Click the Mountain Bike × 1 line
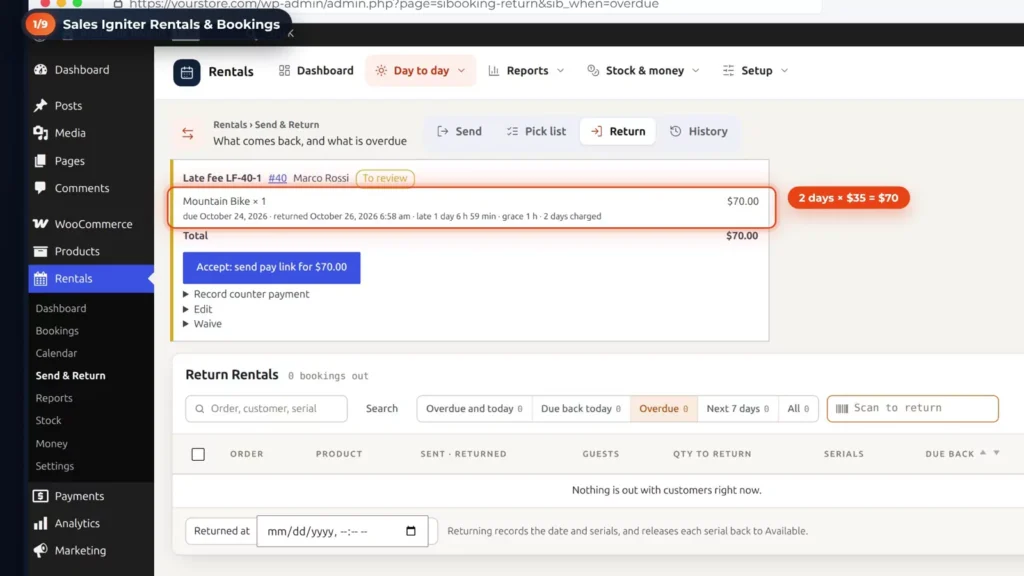1024x576 pixels. coord(224,201)
